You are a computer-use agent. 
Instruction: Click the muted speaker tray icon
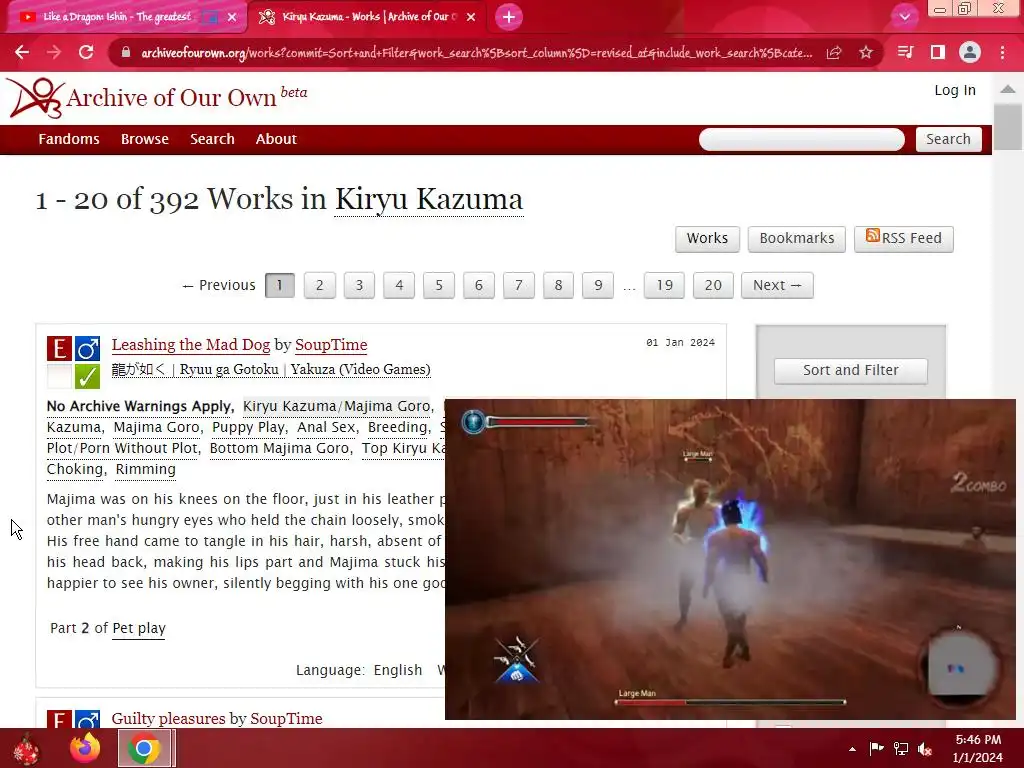click(925, 749)
